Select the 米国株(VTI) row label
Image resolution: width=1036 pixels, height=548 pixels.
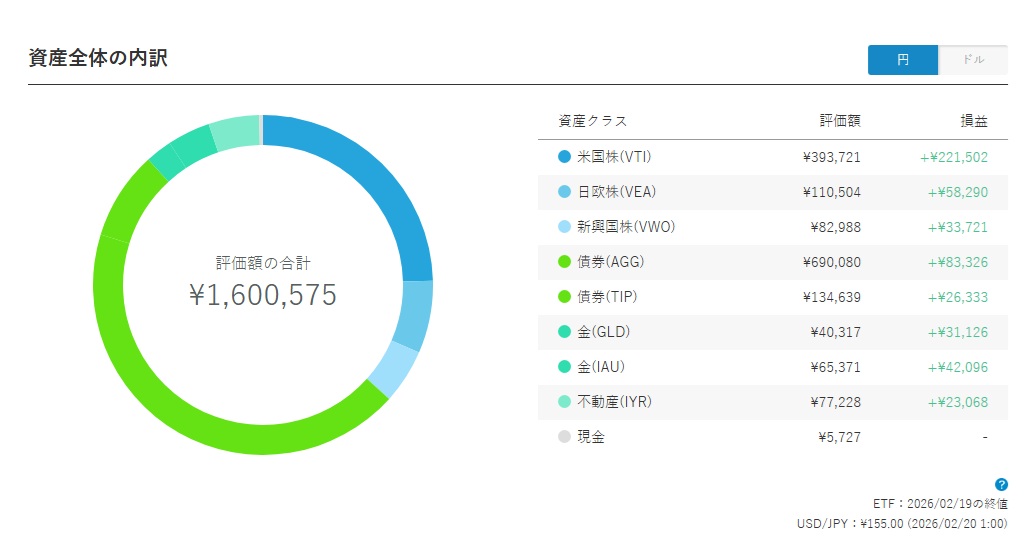point(614,157)
